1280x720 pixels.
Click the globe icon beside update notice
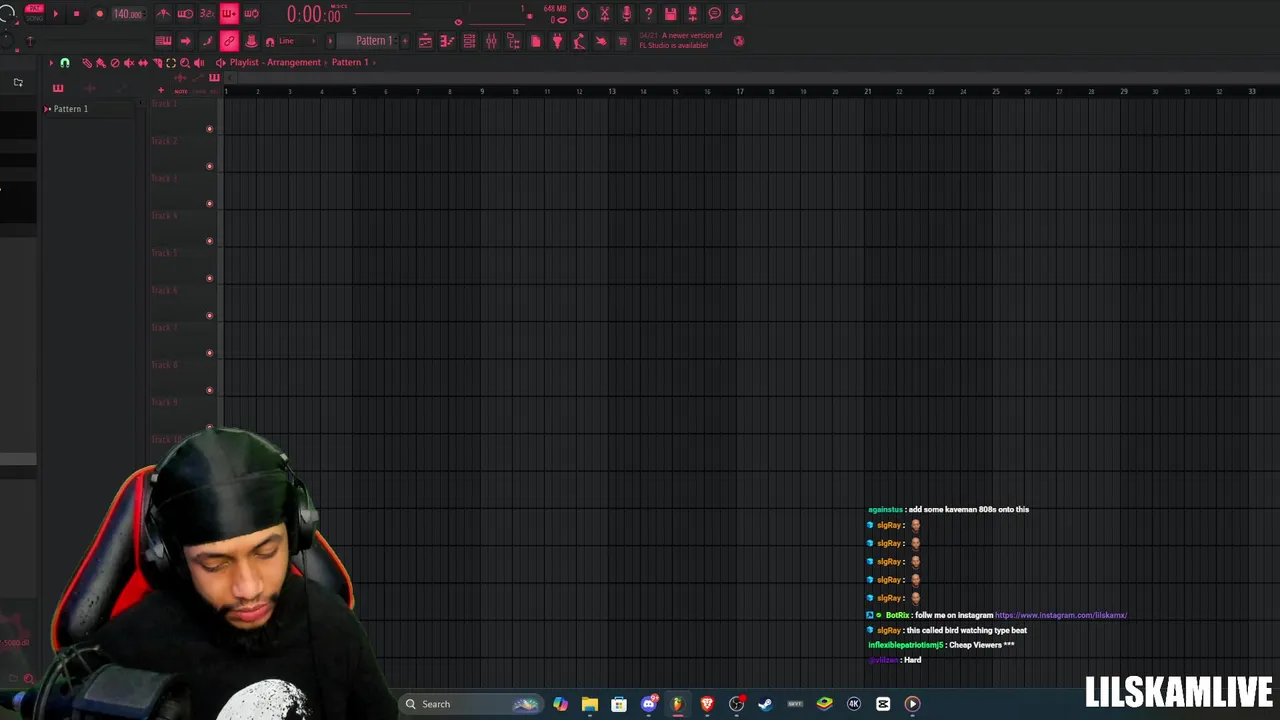point(739,41)
